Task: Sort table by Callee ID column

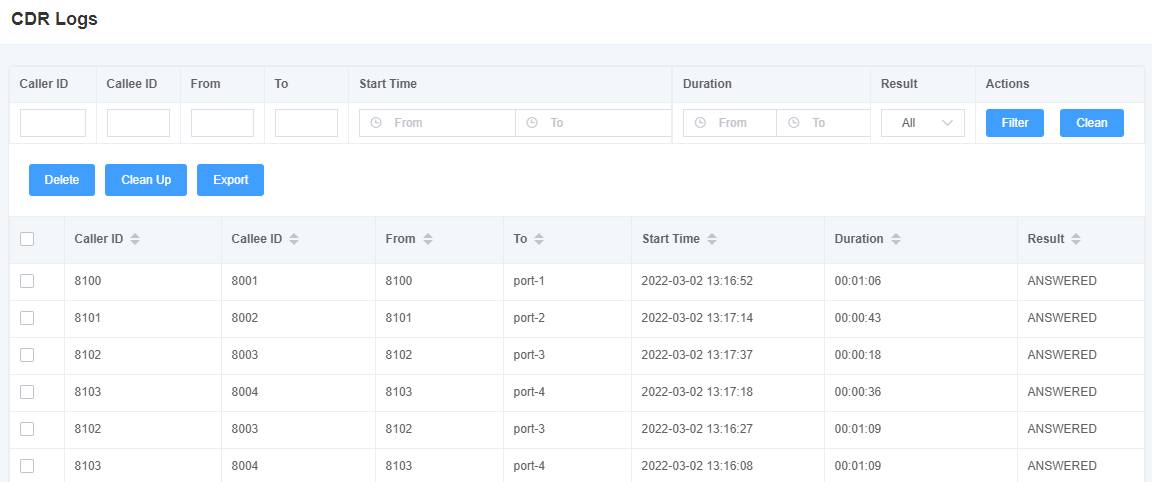Action: pos(294,240)
